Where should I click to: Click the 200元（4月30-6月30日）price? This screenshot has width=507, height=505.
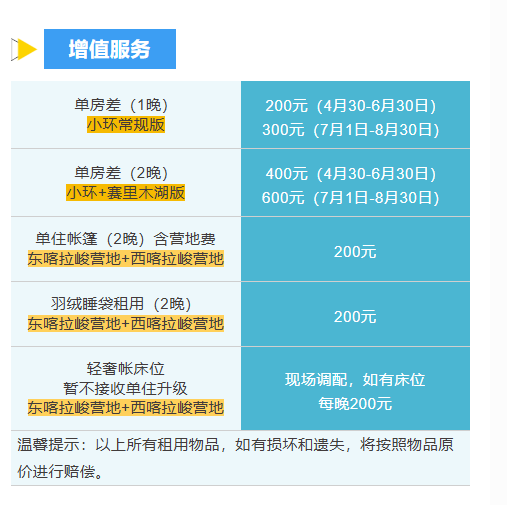(x=351, y=106)
